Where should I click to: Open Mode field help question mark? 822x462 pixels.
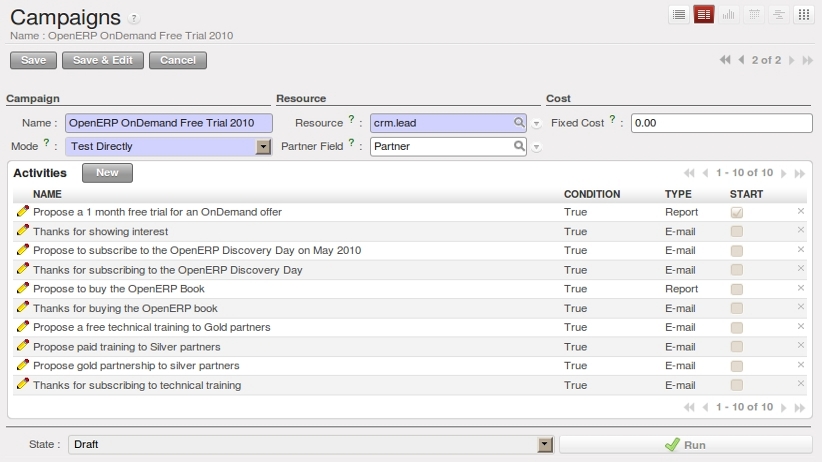46,143
